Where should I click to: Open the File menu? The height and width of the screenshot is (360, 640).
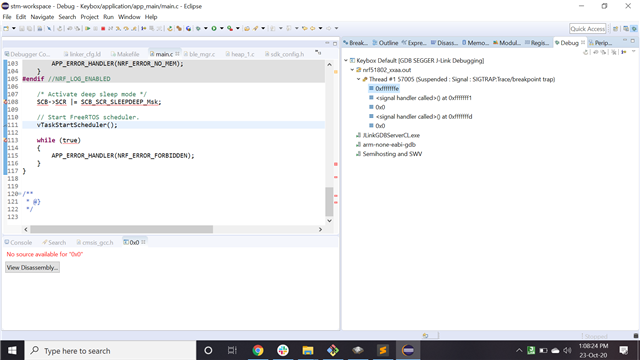(7, 17)
